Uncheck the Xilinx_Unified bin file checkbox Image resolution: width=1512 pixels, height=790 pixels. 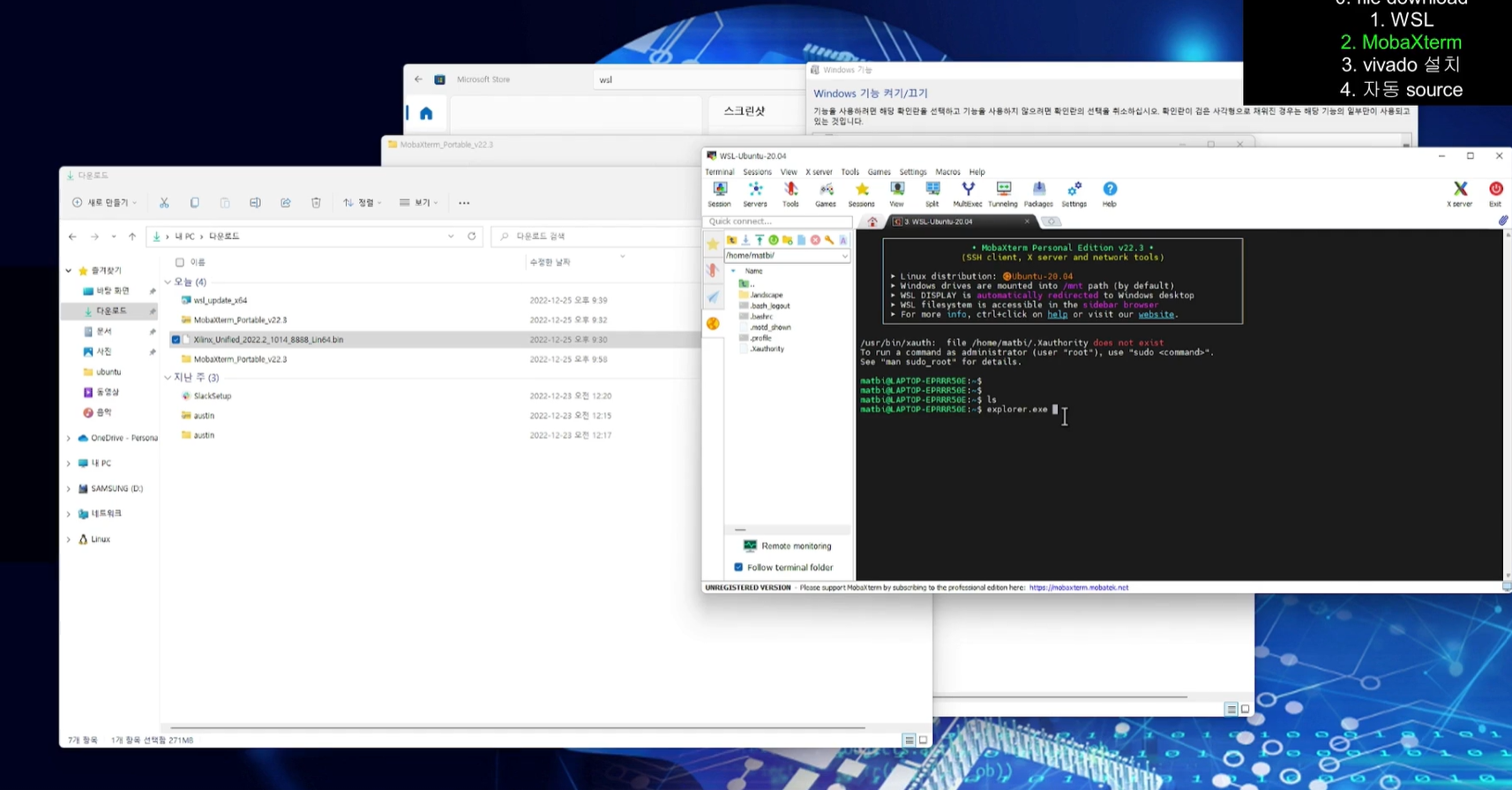176,339
